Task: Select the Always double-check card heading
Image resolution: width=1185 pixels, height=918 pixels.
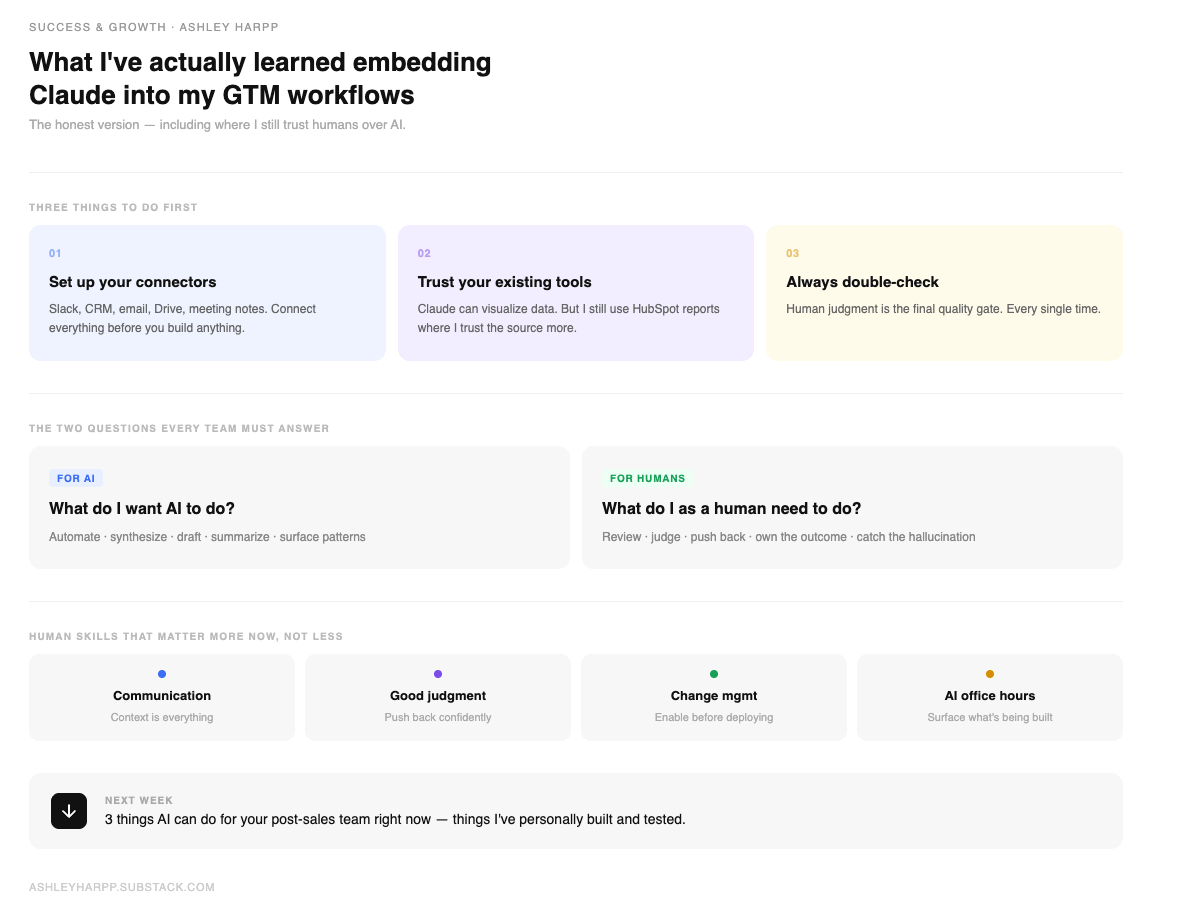Action: [x=862, y=282]
